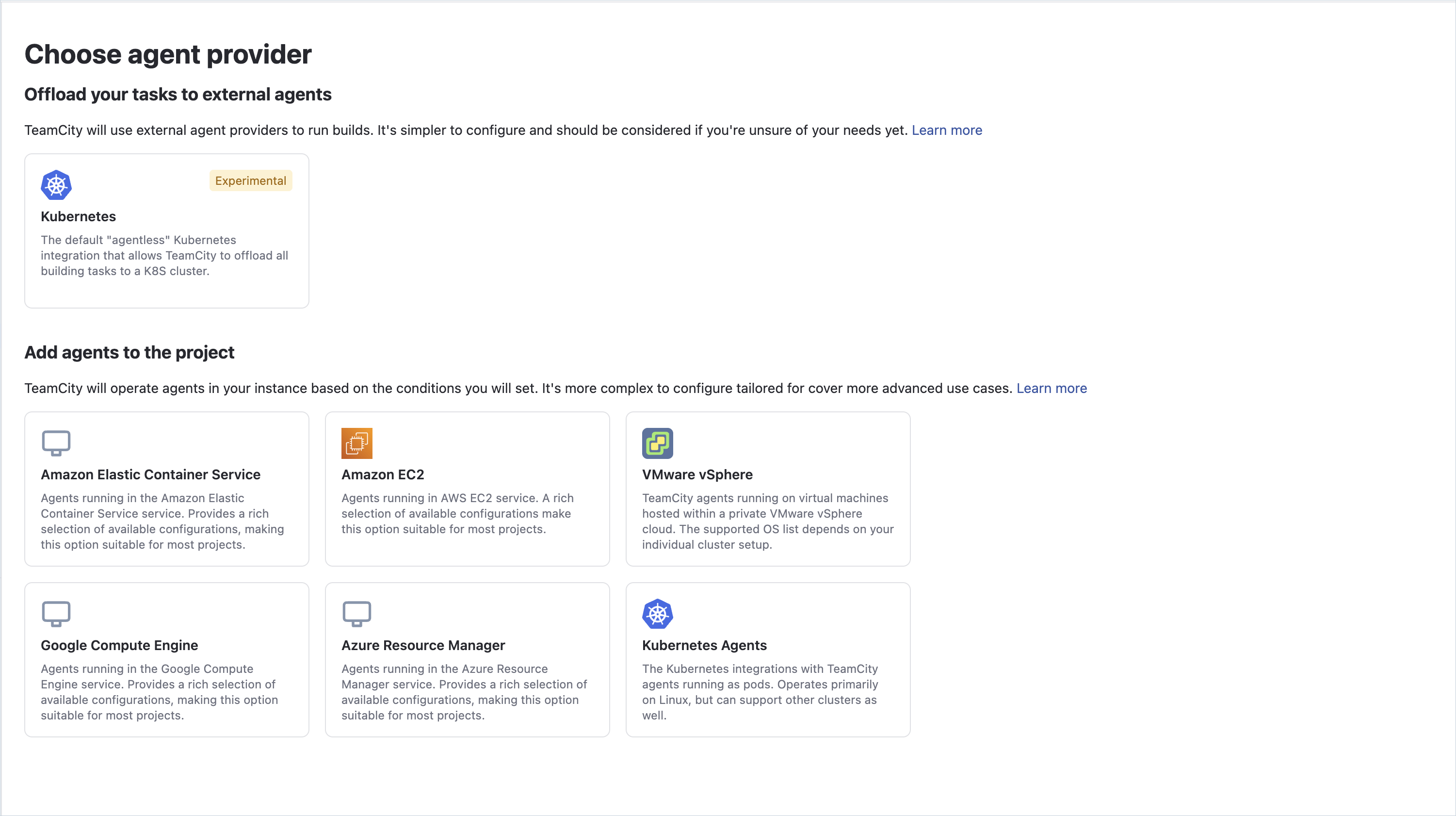This screenshot has height=816, width=1456.
Task: Click the 'TeamCity will operate agents' paragraph
Action: tap(518, 388)
